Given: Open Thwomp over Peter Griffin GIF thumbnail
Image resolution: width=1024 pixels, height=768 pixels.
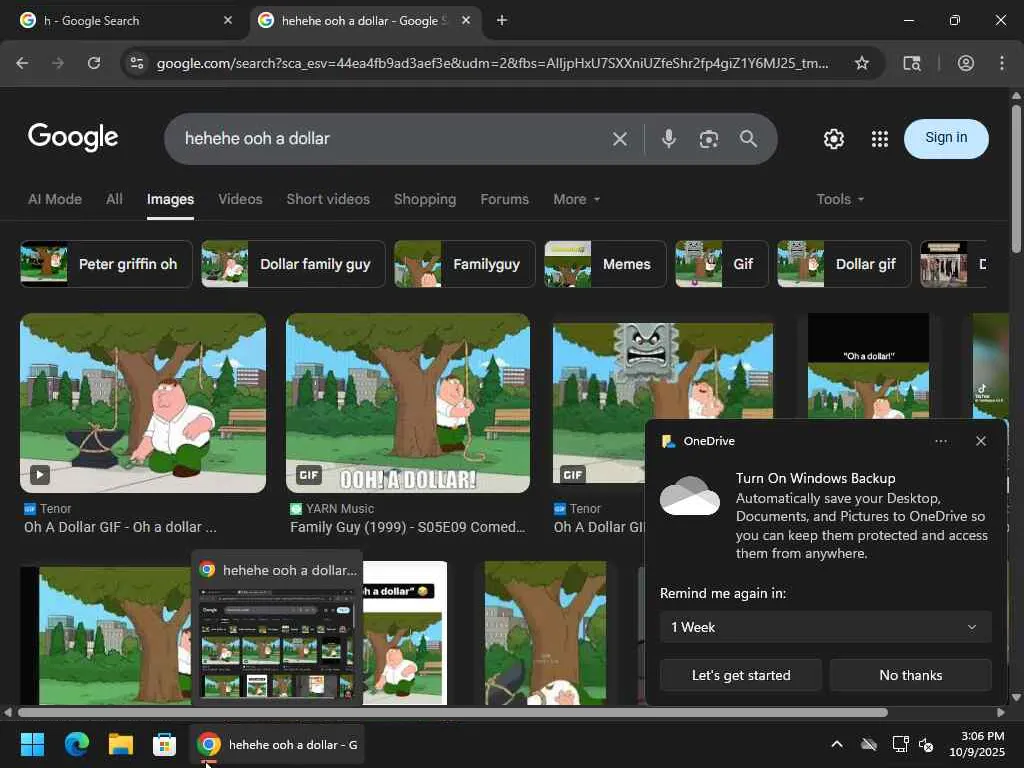Looking at the screenshot, I should (x=663, y=370).
